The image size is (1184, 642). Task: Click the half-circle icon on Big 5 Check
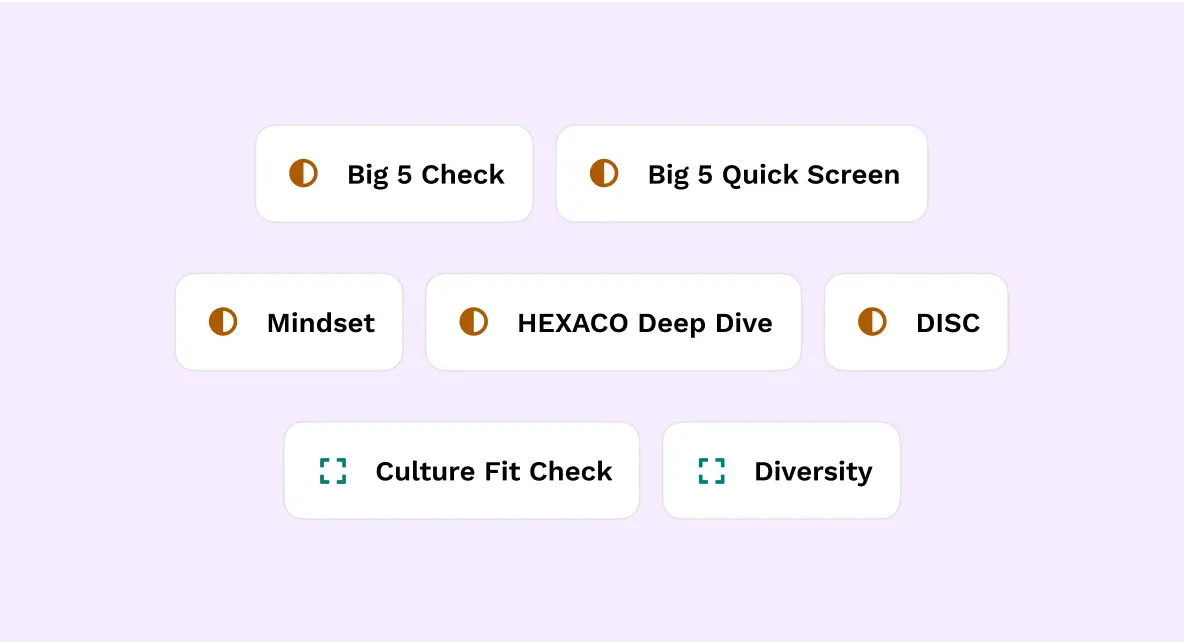coord(304,173)
